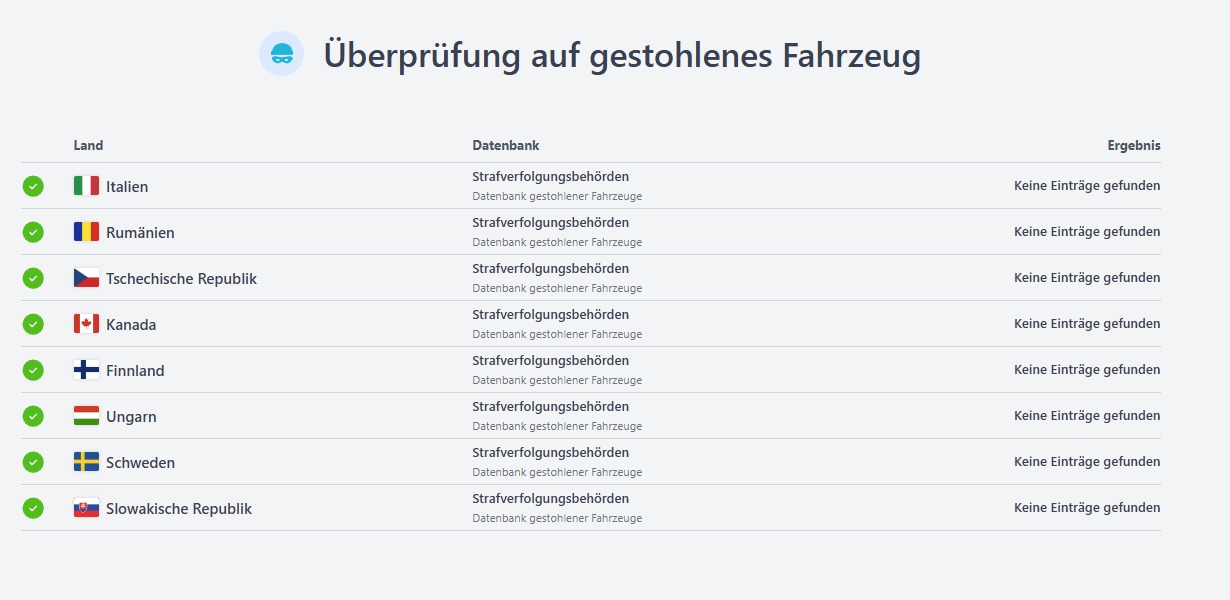Select the Tschechische Republik country name
This screenshot has height=600, width=1230.
pyautogui.click(x=181, y=279)
